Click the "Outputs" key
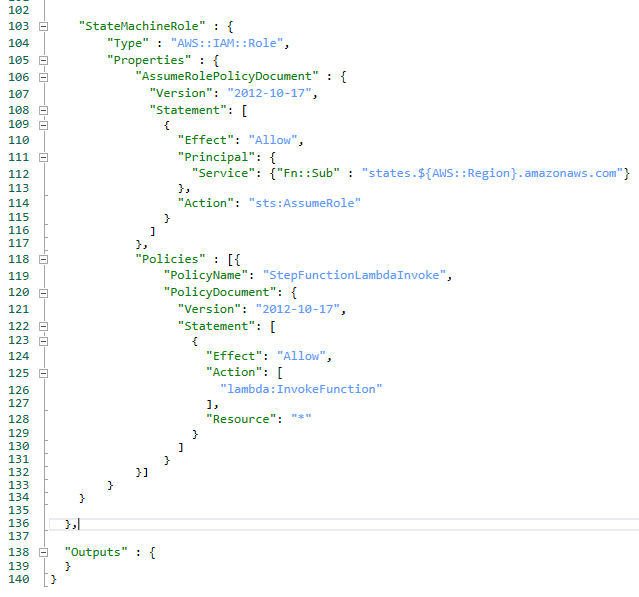 (x=96, y=552)
